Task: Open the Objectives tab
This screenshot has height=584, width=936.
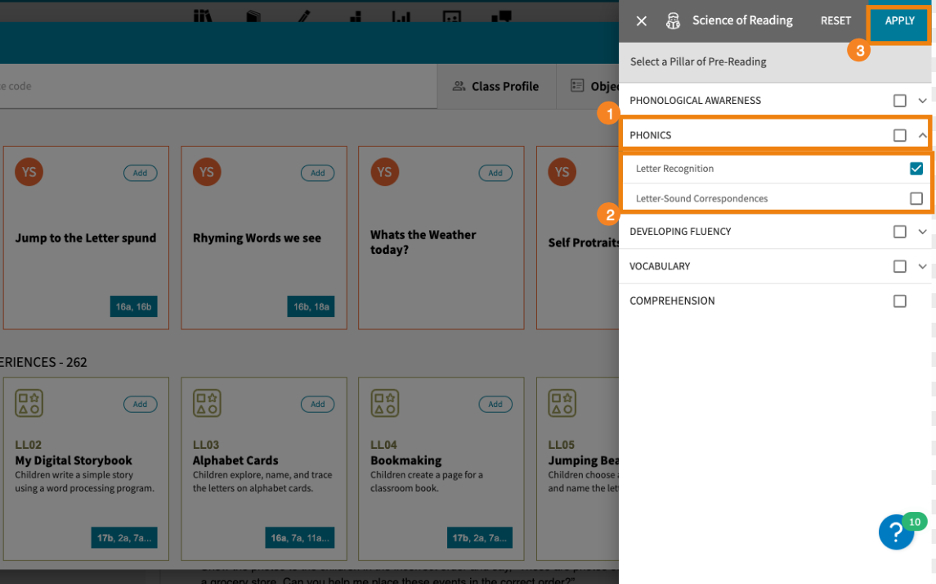Action: 594,87
